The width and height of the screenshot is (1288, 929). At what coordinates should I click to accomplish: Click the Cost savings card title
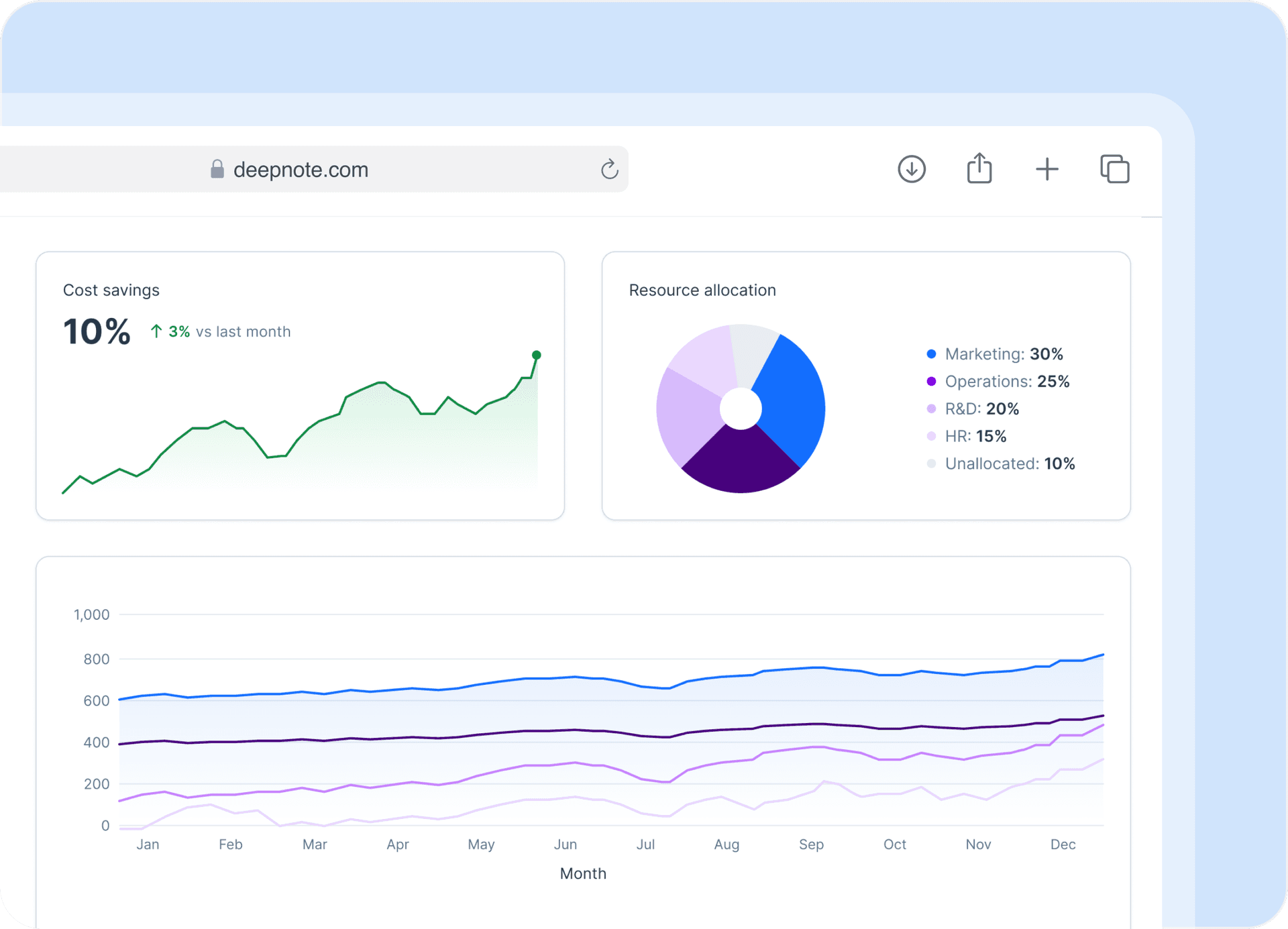[111, 290]
